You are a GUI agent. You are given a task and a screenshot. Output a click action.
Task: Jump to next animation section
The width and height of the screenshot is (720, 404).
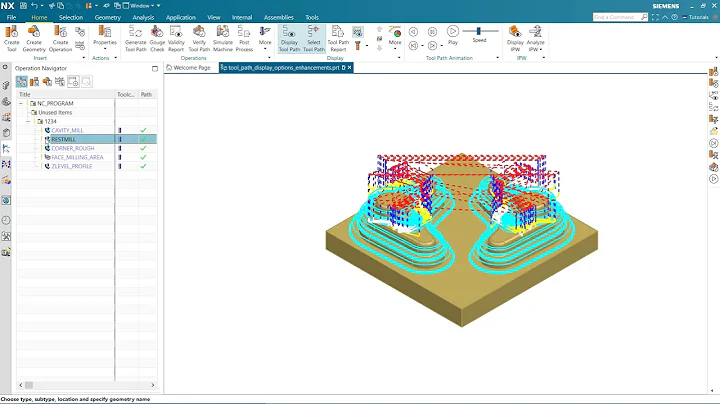[x=432, y=45]
